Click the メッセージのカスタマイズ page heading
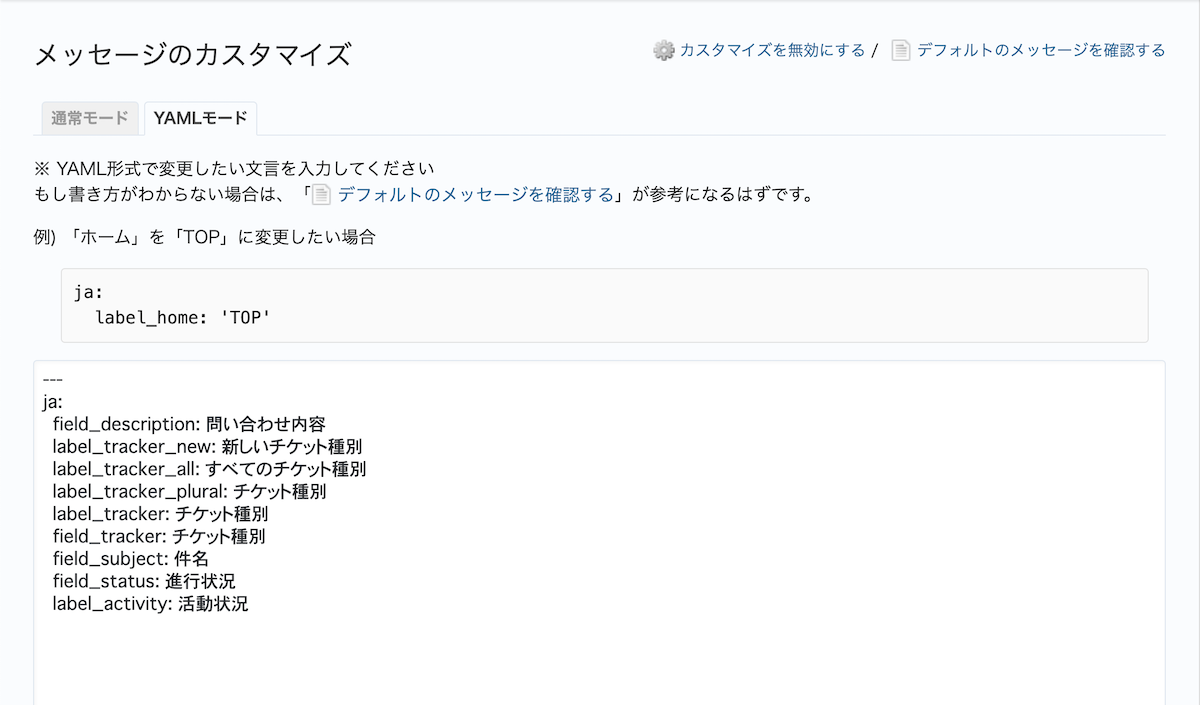This screenshot has height=705, width=1200. pos(193,54)
